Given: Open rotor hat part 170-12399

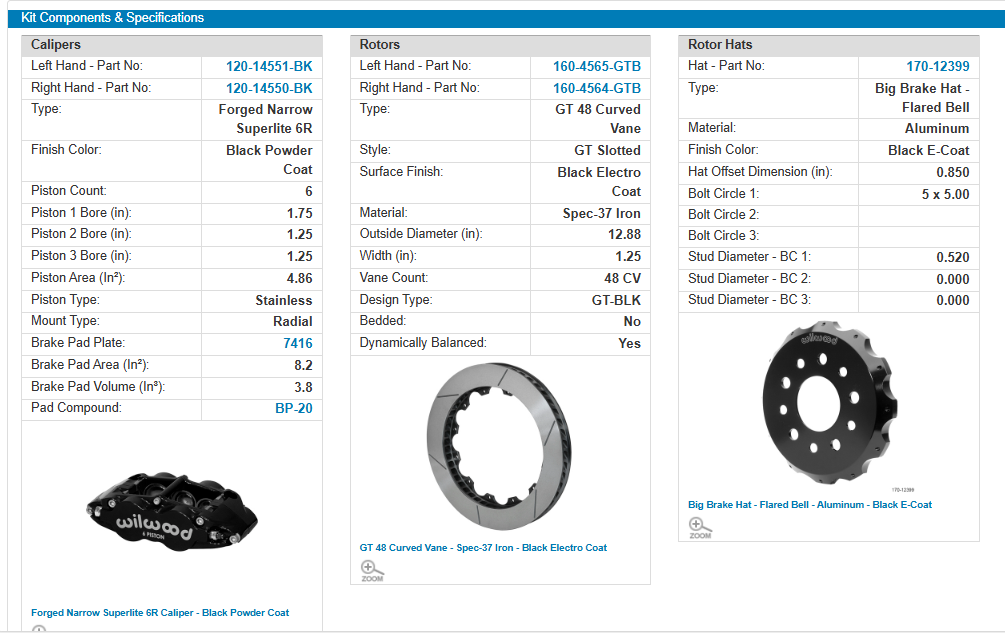Looking at the screenshot, I should [x=937, y=66].
